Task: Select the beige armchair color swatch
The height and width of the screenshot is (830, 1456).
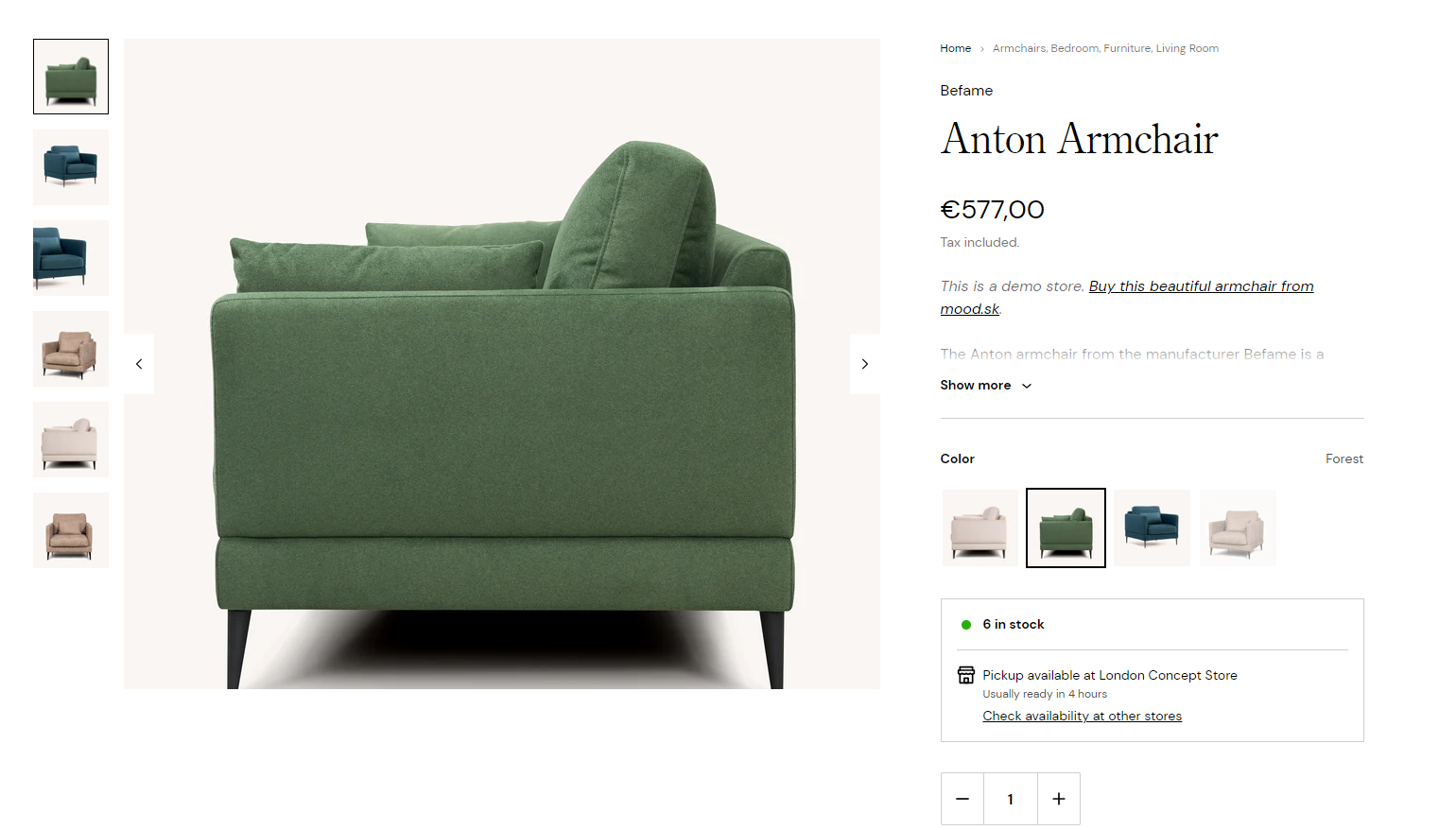Action: click(1238, 527)
